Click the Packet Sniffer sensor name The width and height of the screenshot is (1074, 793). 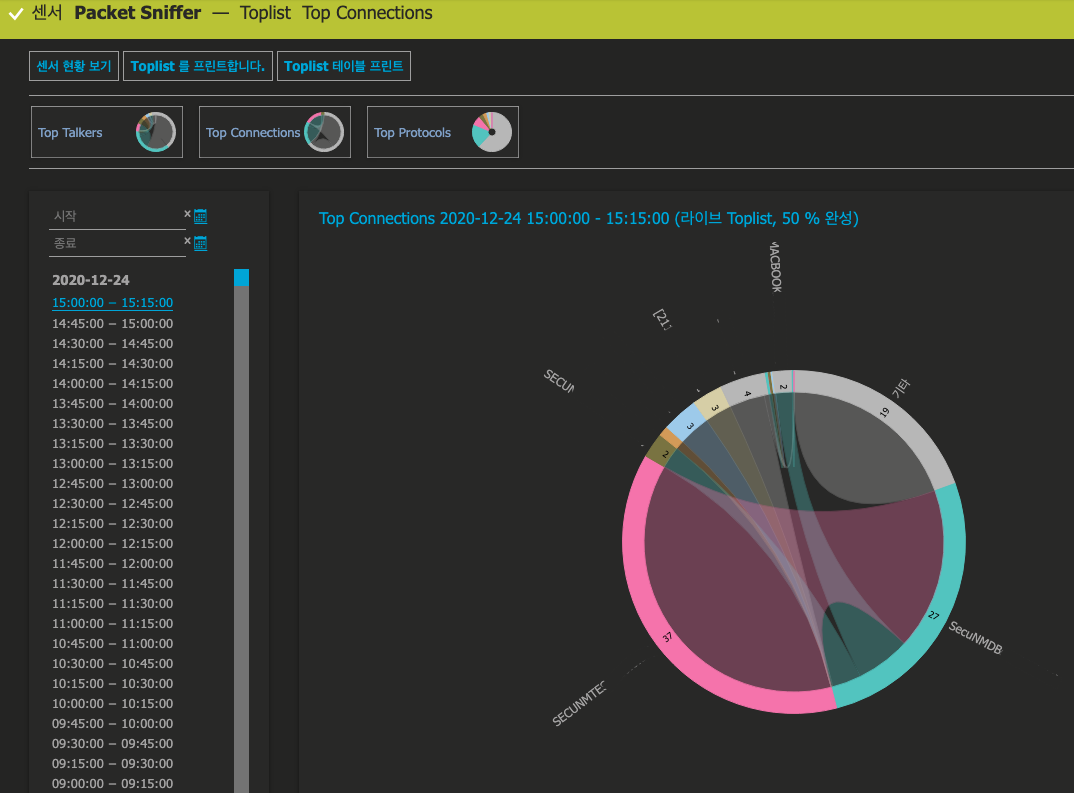click(x=138, y=13)
